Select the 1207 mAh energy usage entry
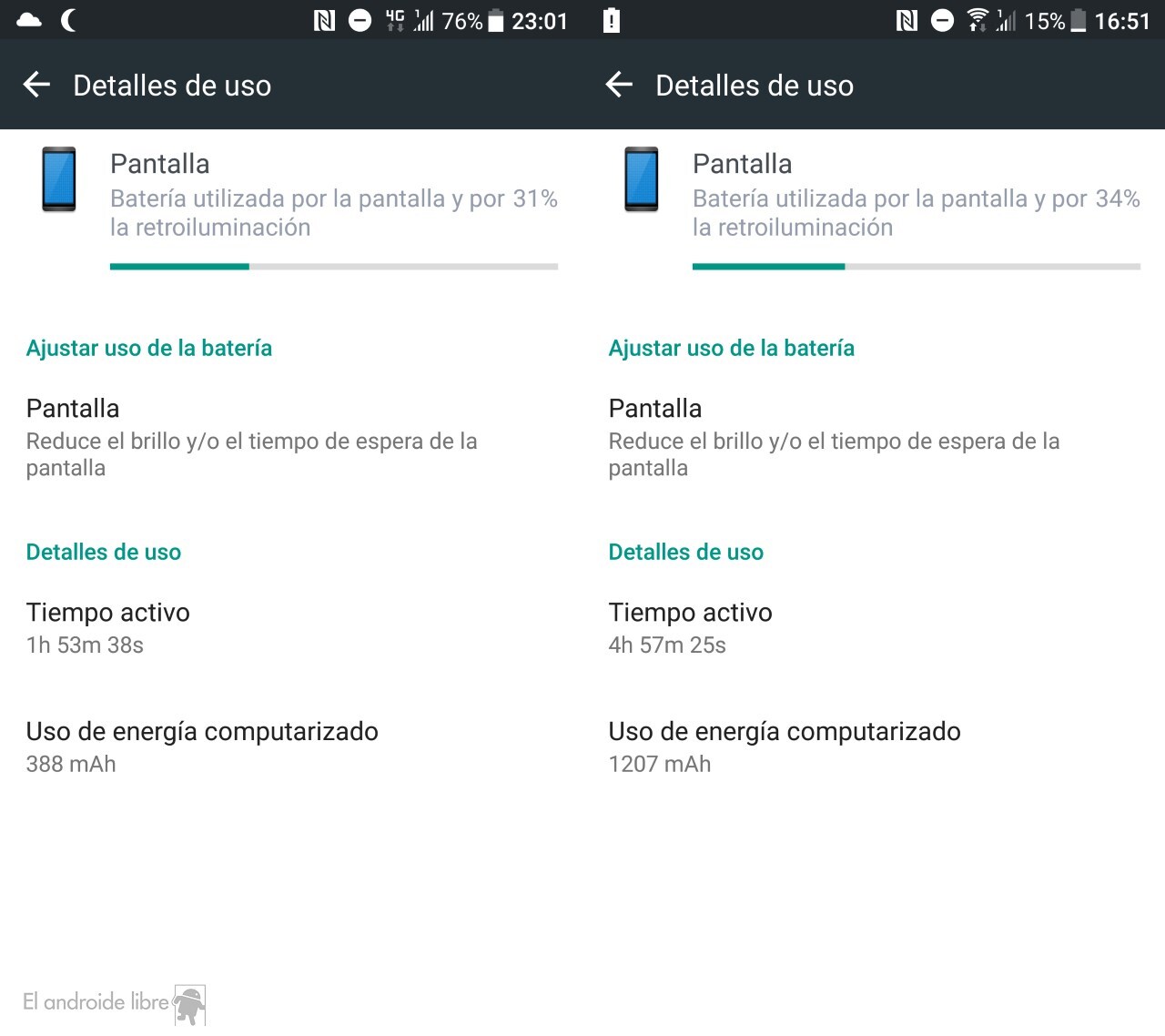This screenshot has height=1036, width=1165. [874, 747]
